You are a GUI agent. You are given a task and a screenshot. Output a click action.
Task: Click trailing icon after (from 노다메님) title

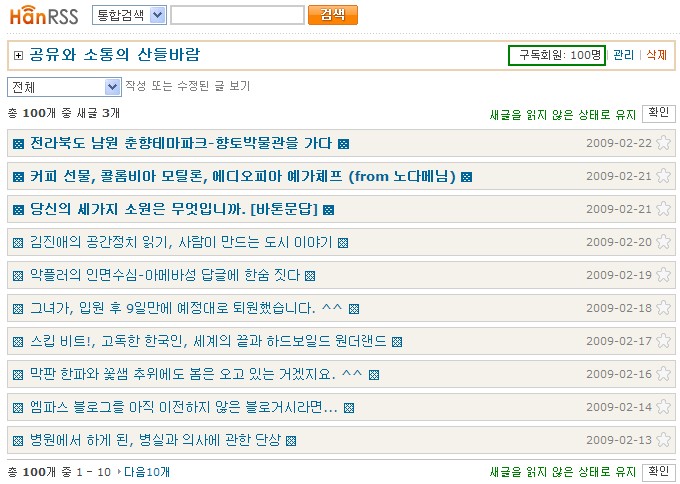(467, 177)
